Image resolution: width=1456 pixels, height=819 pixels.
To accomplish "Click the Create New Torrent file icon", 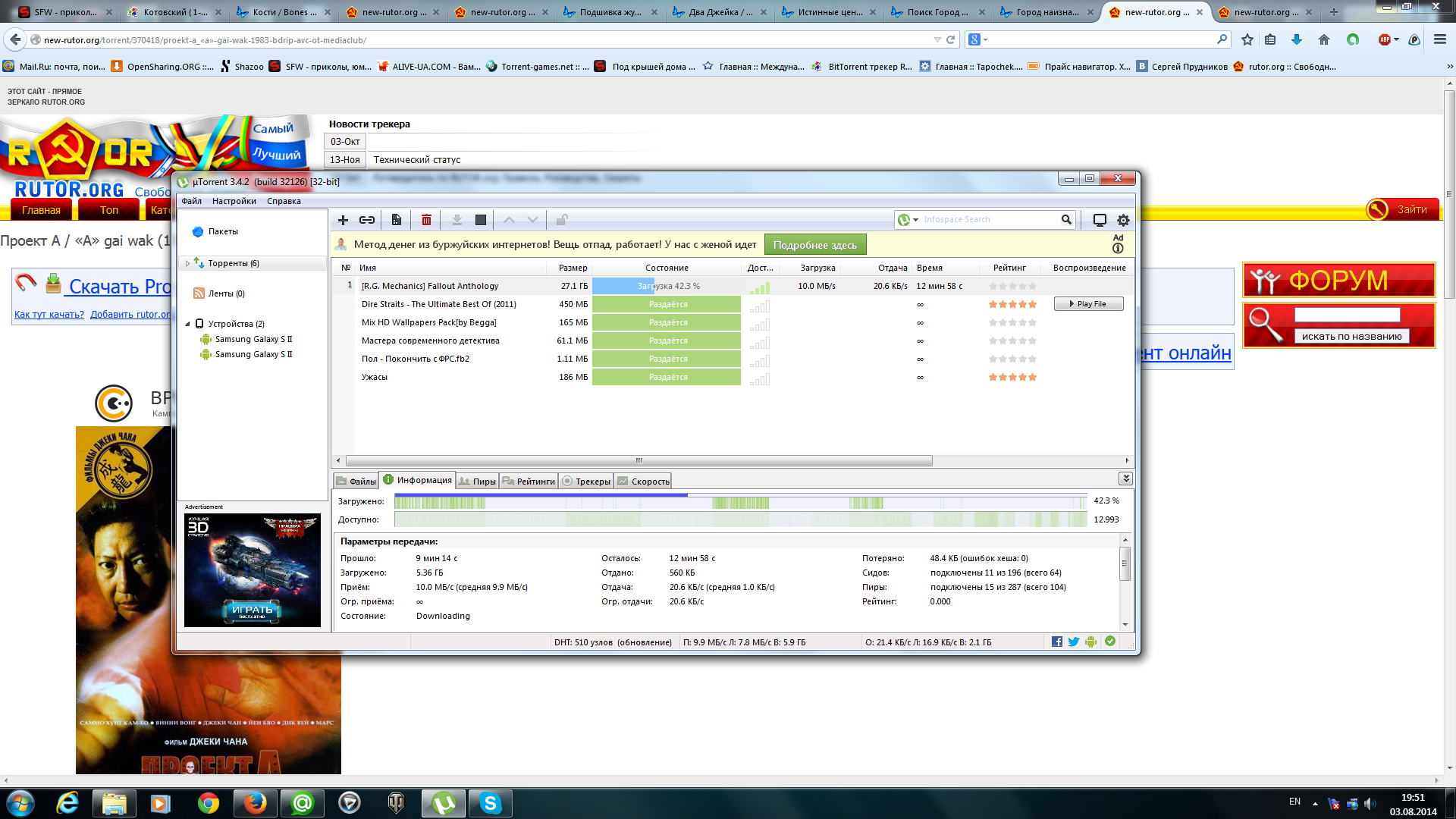I will [x=397, y=220].
